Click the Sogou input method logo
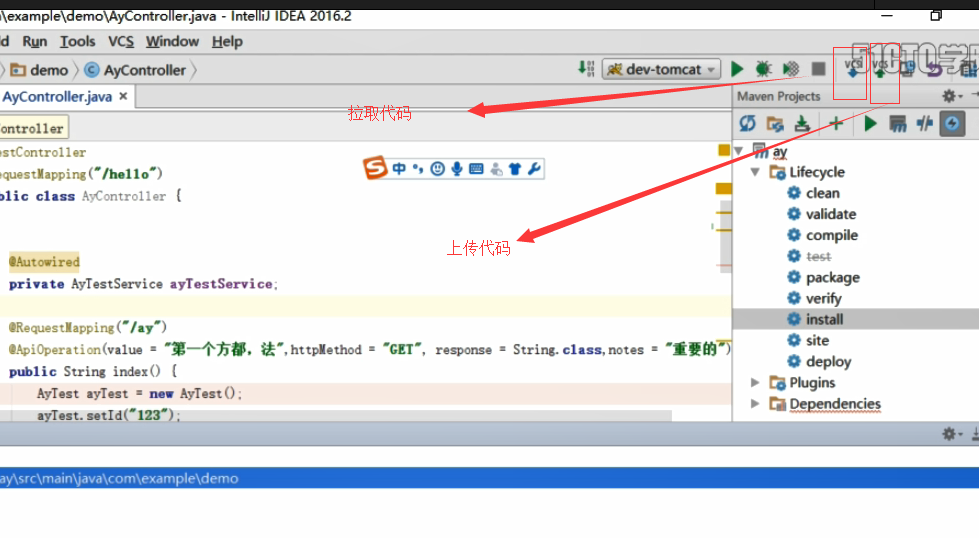 click(x=375, y=167)
